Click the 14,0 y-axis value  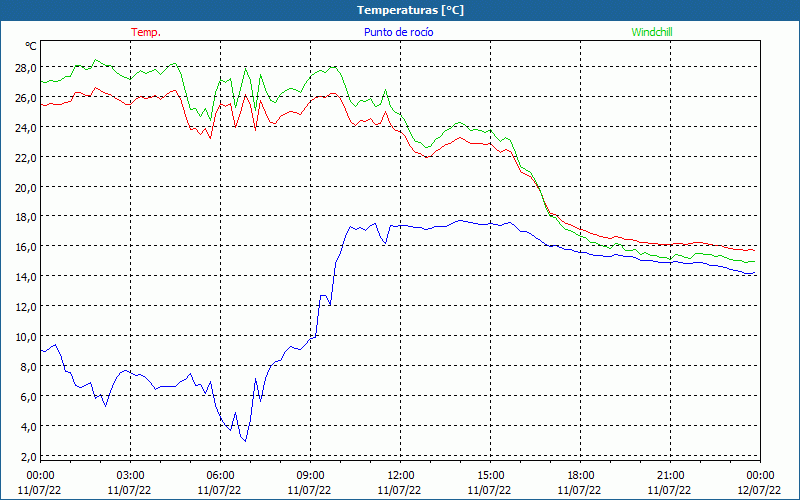(x=26, y=277)
